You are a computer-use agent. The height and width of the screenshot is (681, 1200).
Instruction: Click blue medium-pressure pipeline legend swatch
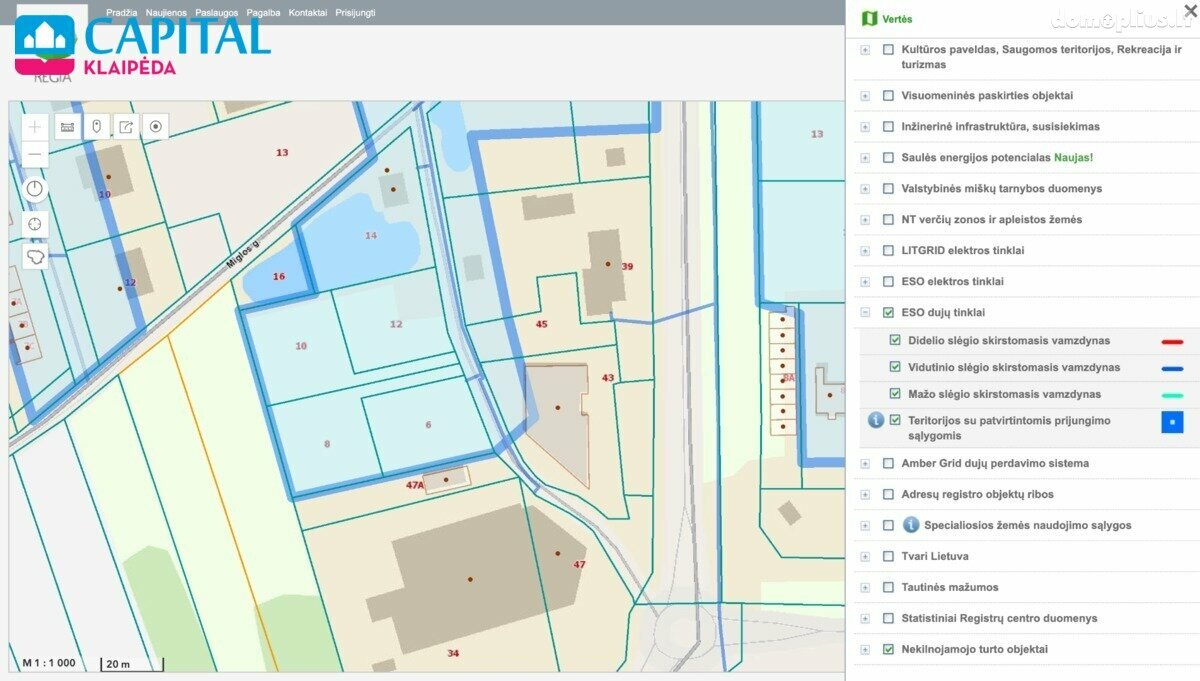(1172, 369)
